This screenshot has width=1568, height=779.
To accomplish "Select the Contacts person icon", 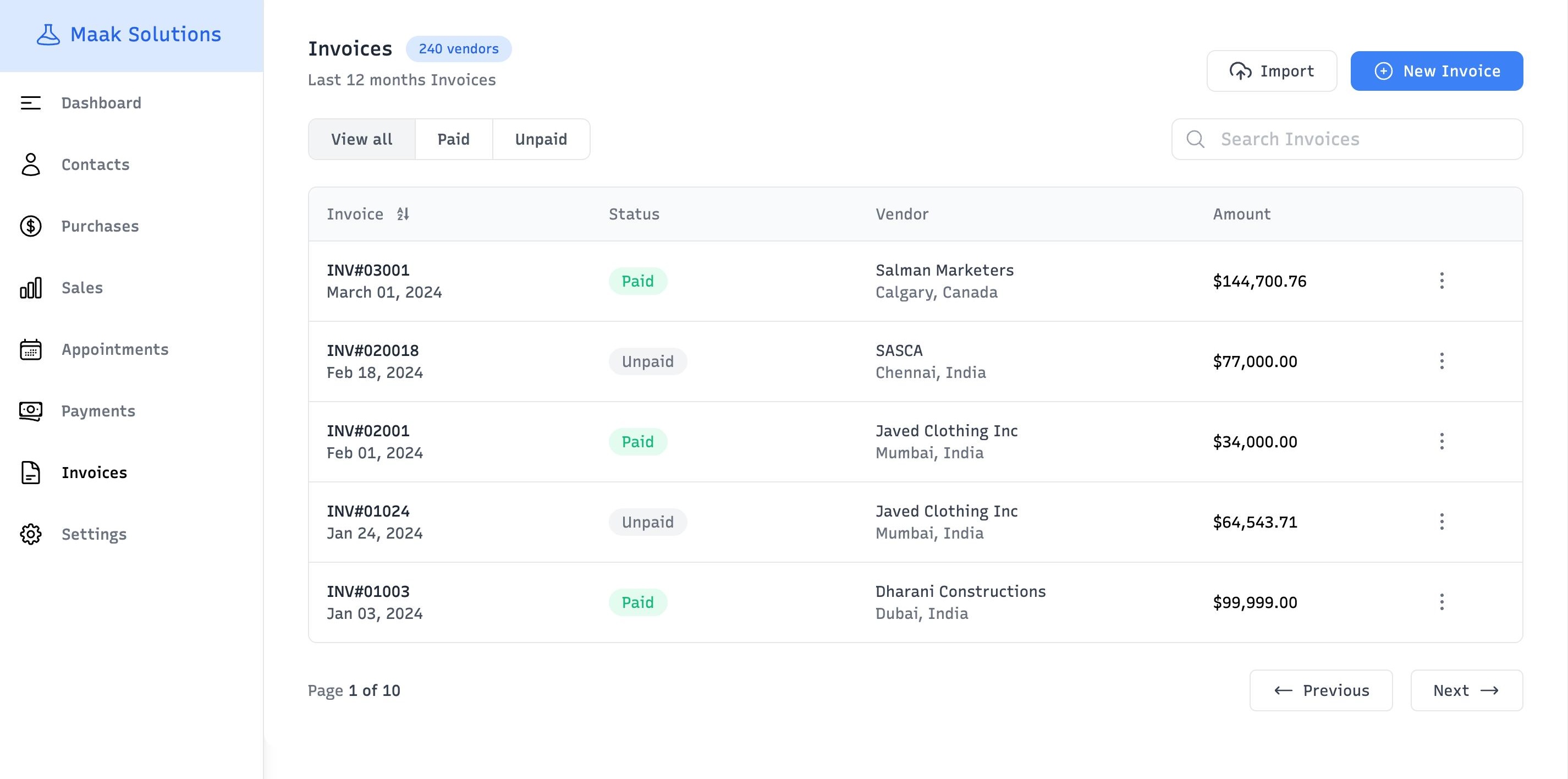I will pyautogui.click(x=30, y=164).
